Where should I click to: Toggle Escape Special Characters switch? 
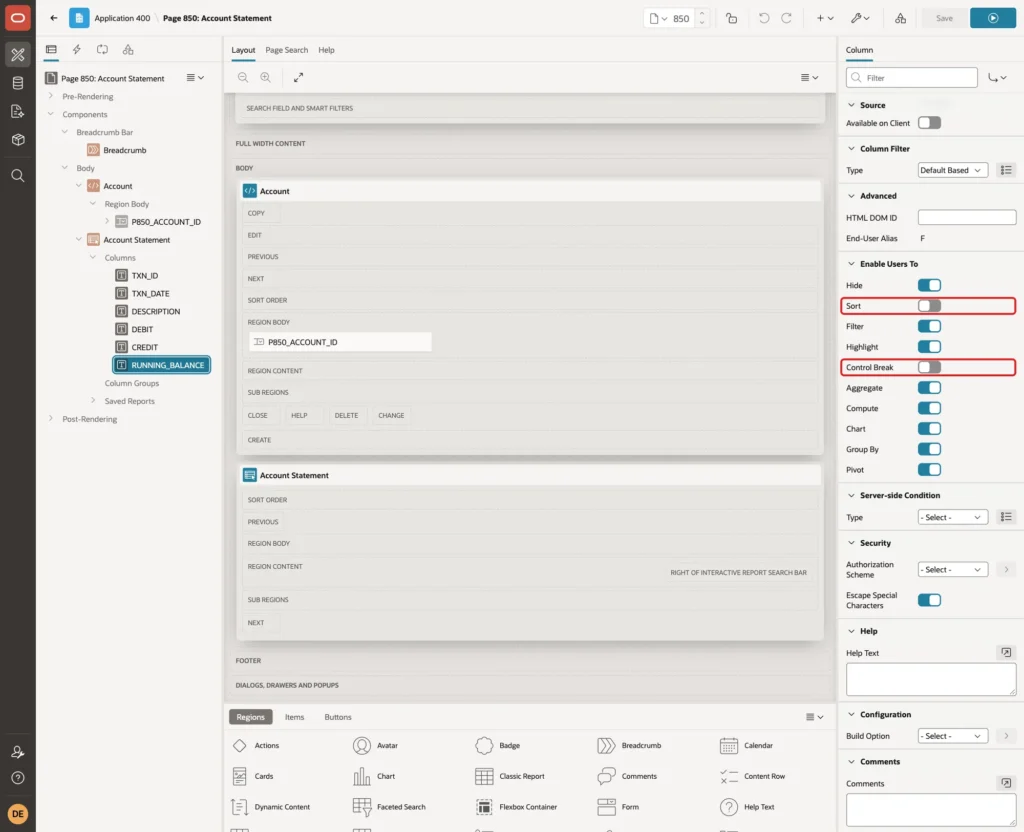coord(929,600)
